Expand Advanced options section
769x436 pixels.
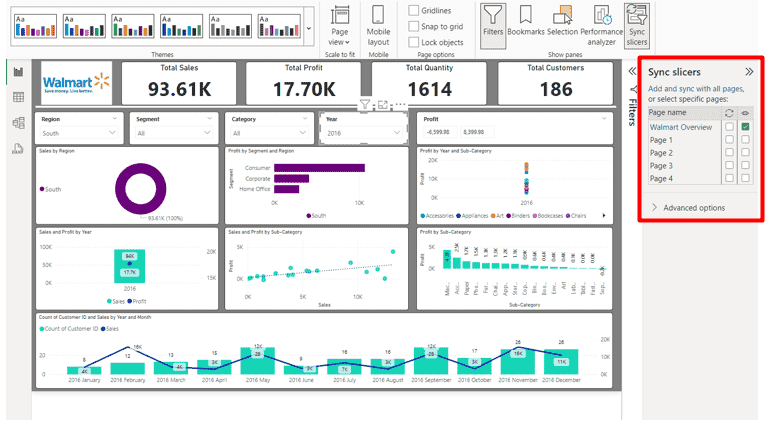point(689,207)
